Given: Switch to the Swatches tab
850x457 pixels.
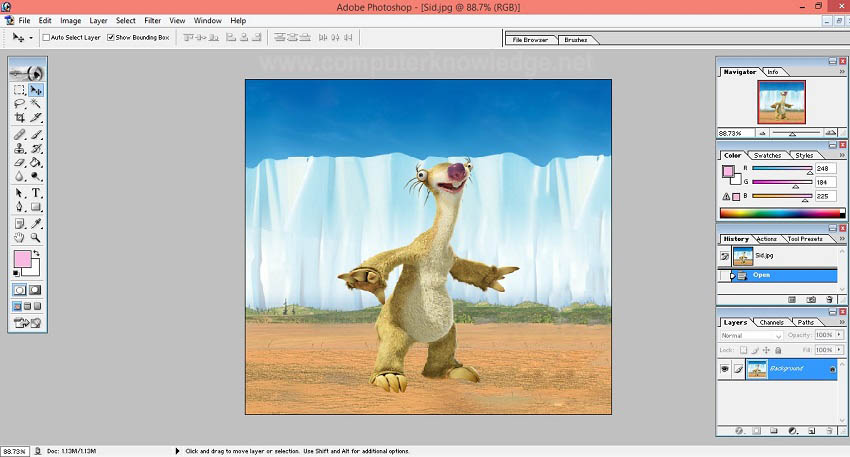Looking at the screenshot, I should pyautogui.click(x=768, y=155).
